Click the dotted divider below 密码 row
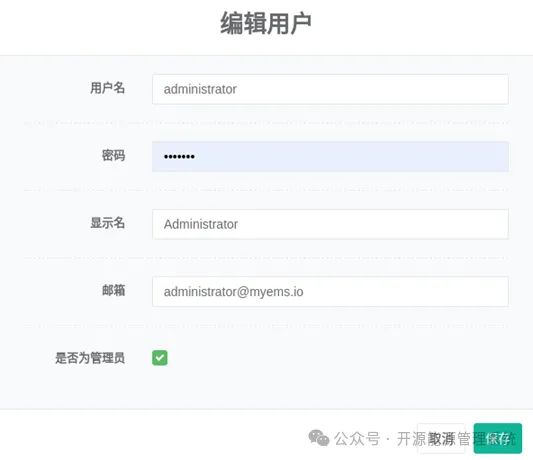This screenshot has height=460, width=533. [x=266, y=190]
